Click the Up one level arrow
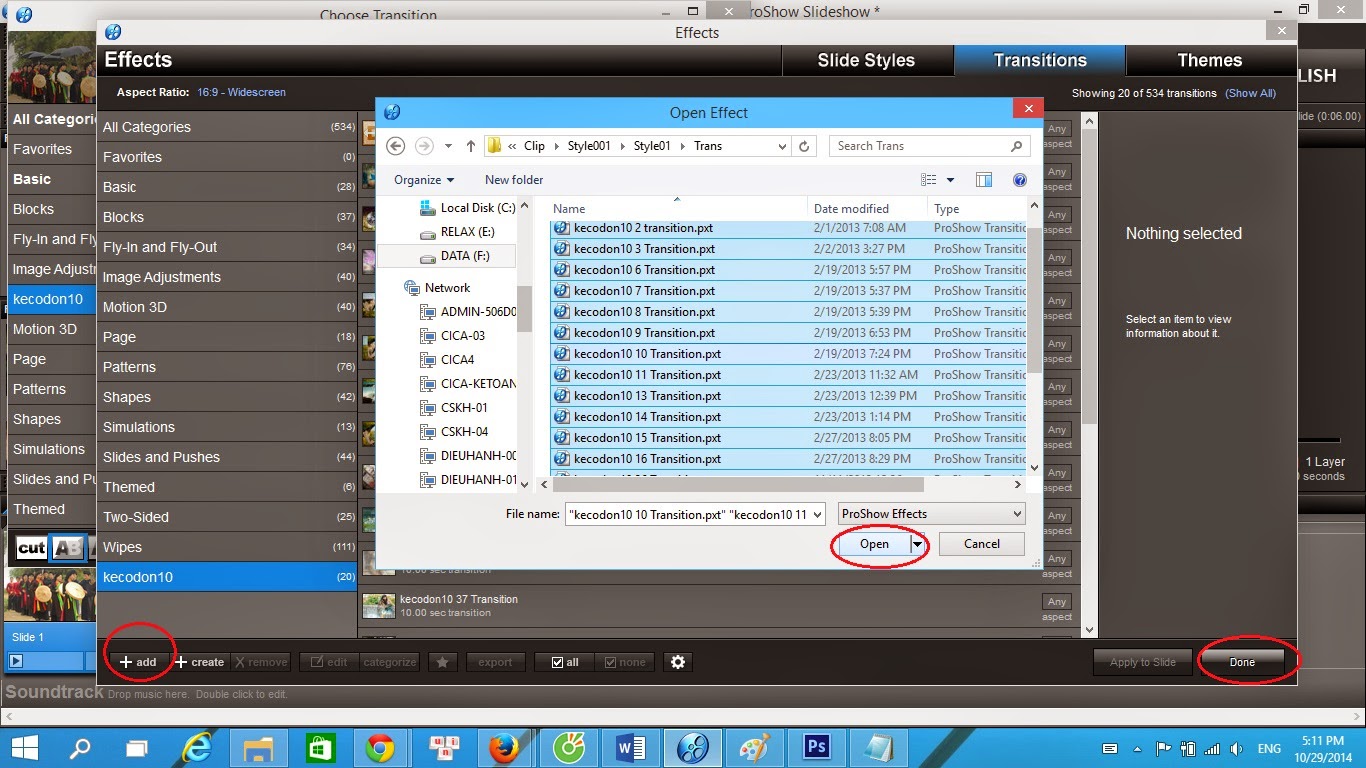This screenshot has height=768, width=1366. (471, 146)
